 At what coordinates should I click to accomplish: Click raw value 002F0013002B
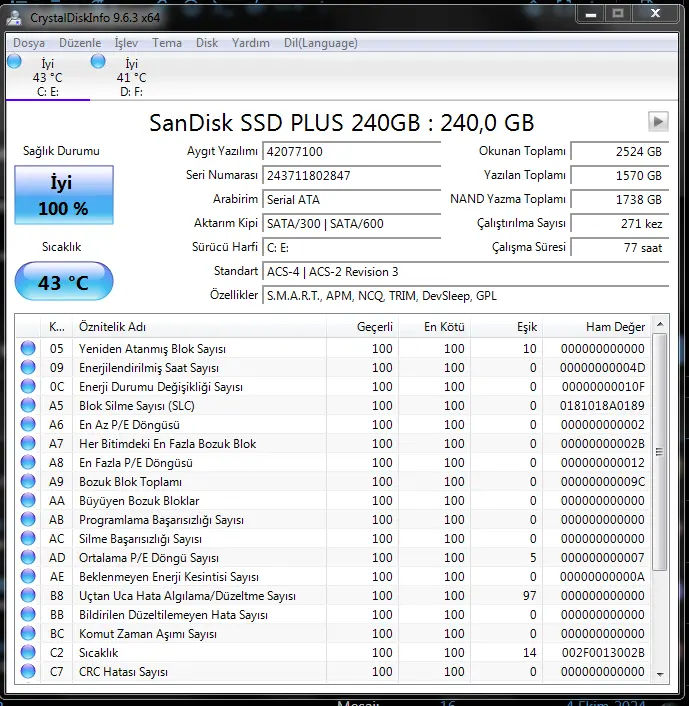pyautogui.click(x=603, y=652)
